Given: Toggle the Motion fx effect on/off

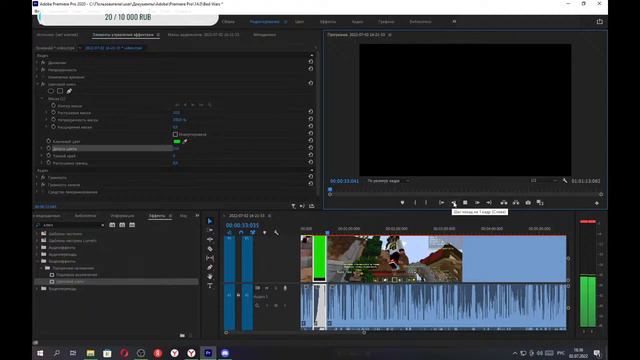Looking at the screenshot, I should click(43, 63).
